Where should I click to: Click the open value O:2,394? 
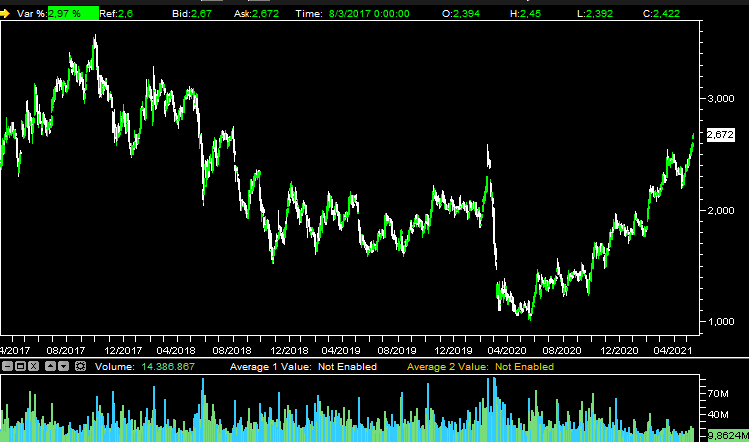tap(460, 13)
